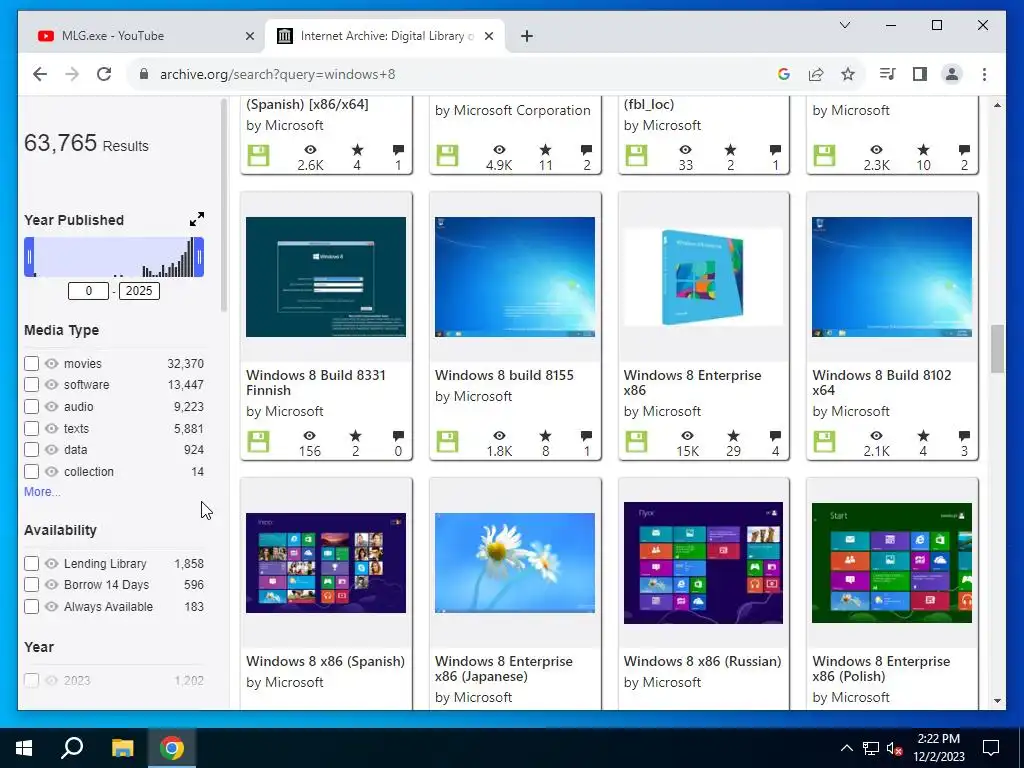The height and width of the screenshot is (768, 1024).
Task: Check the Borrow 14 Days checkbox
Action: (31, 584)
